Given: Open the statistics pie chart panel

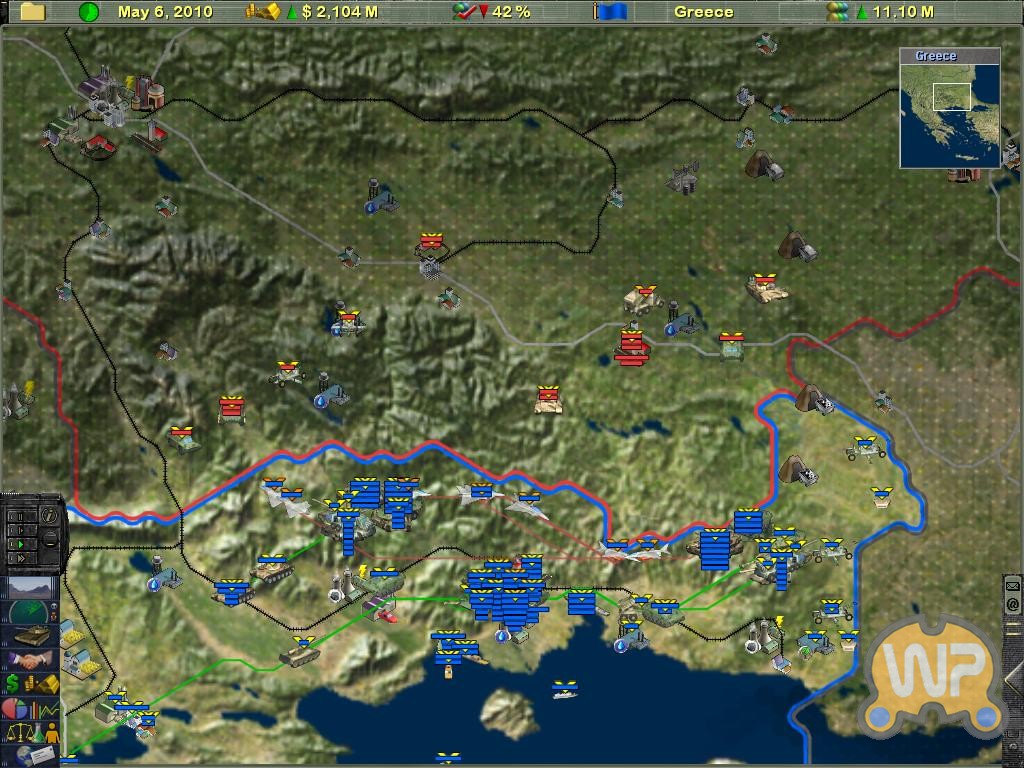Looking at the screenshot, I should click(32, 708).
